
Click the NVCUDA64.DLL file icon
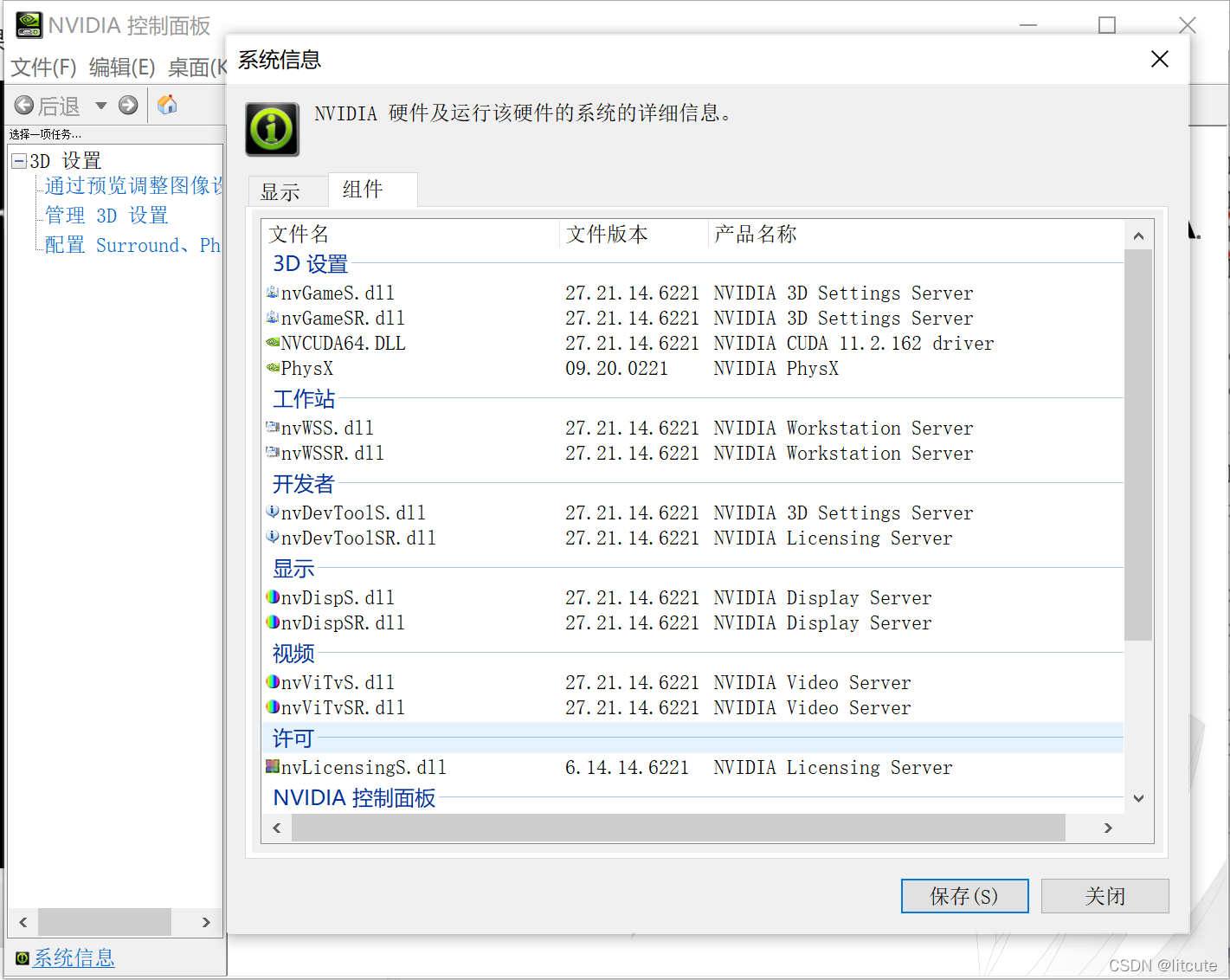coord(273,343)
